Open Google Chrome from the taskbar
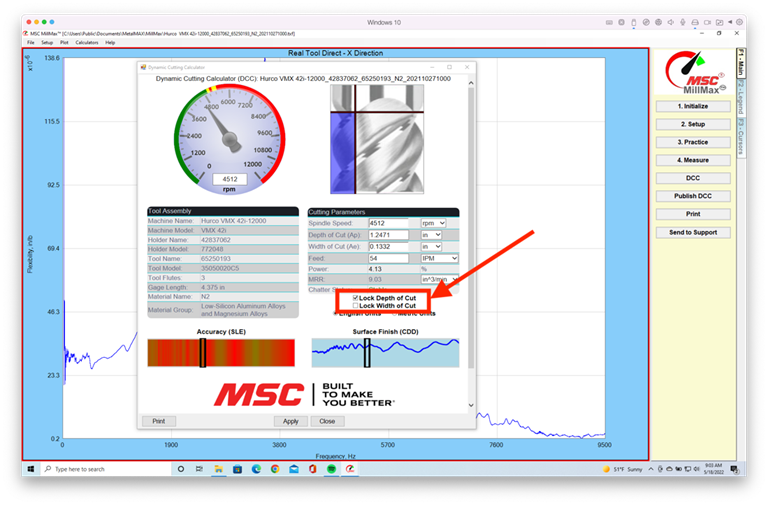 [275, 469]
